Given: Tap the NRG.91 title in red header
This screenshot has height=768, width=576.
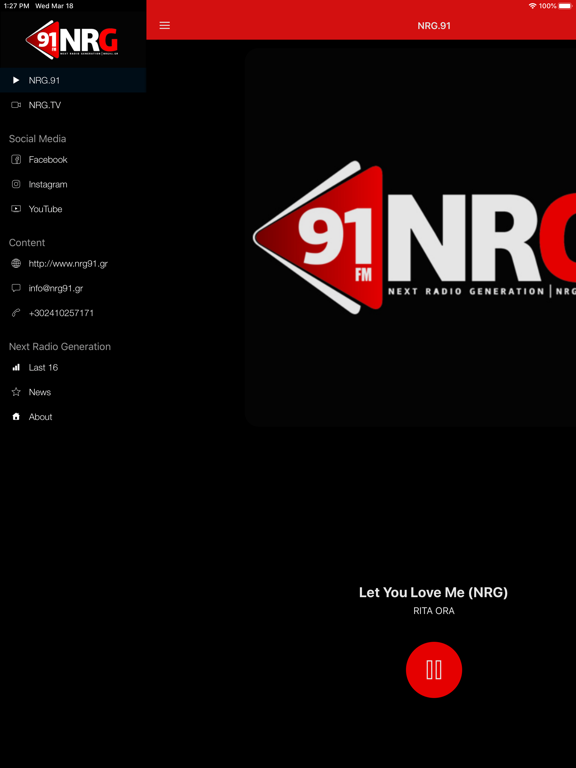Looking at the screenshot, I should coord(434,25).
